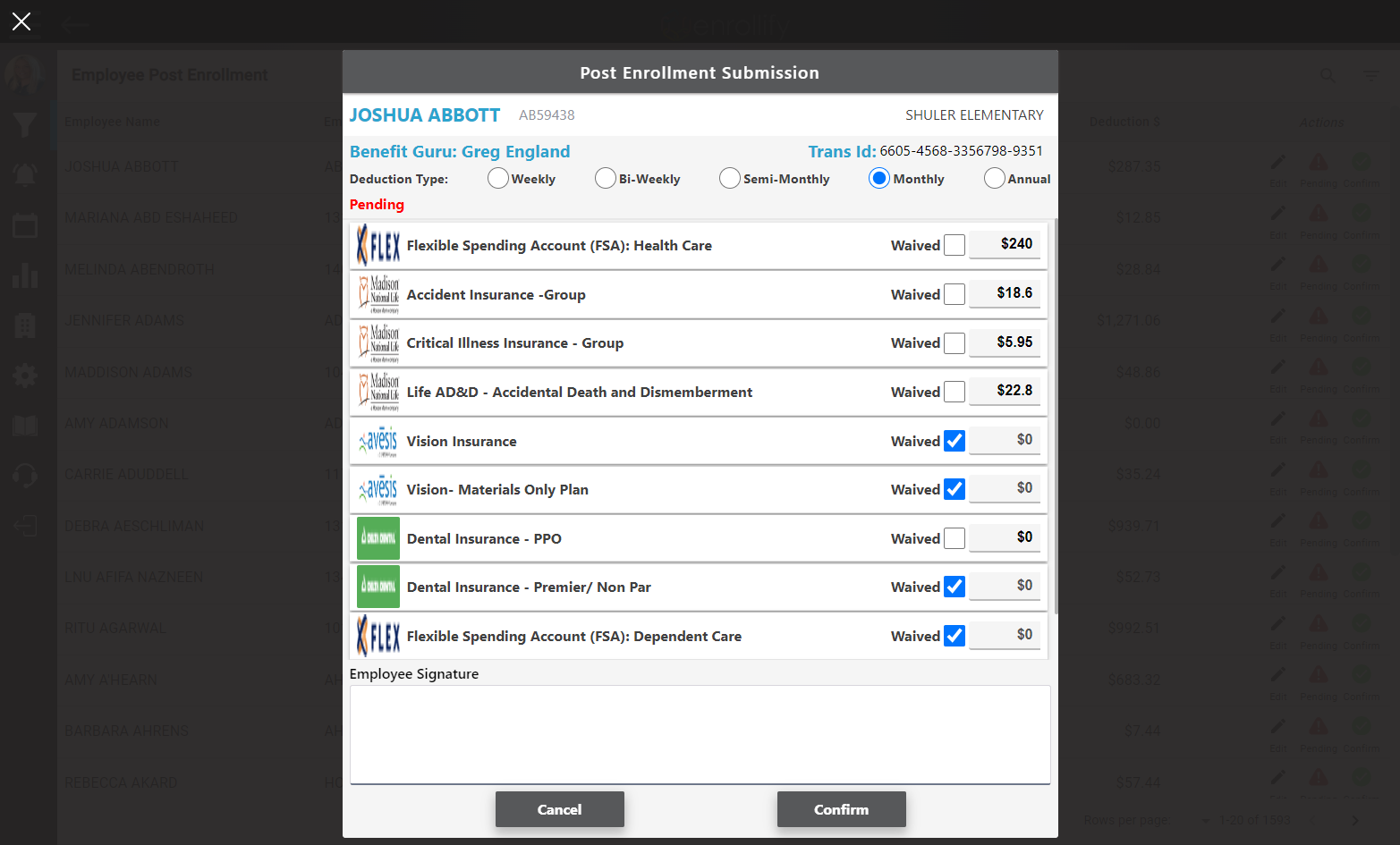Check Waived for Critical Illness Insurance
1400x845 pixels.
[955, 343]
